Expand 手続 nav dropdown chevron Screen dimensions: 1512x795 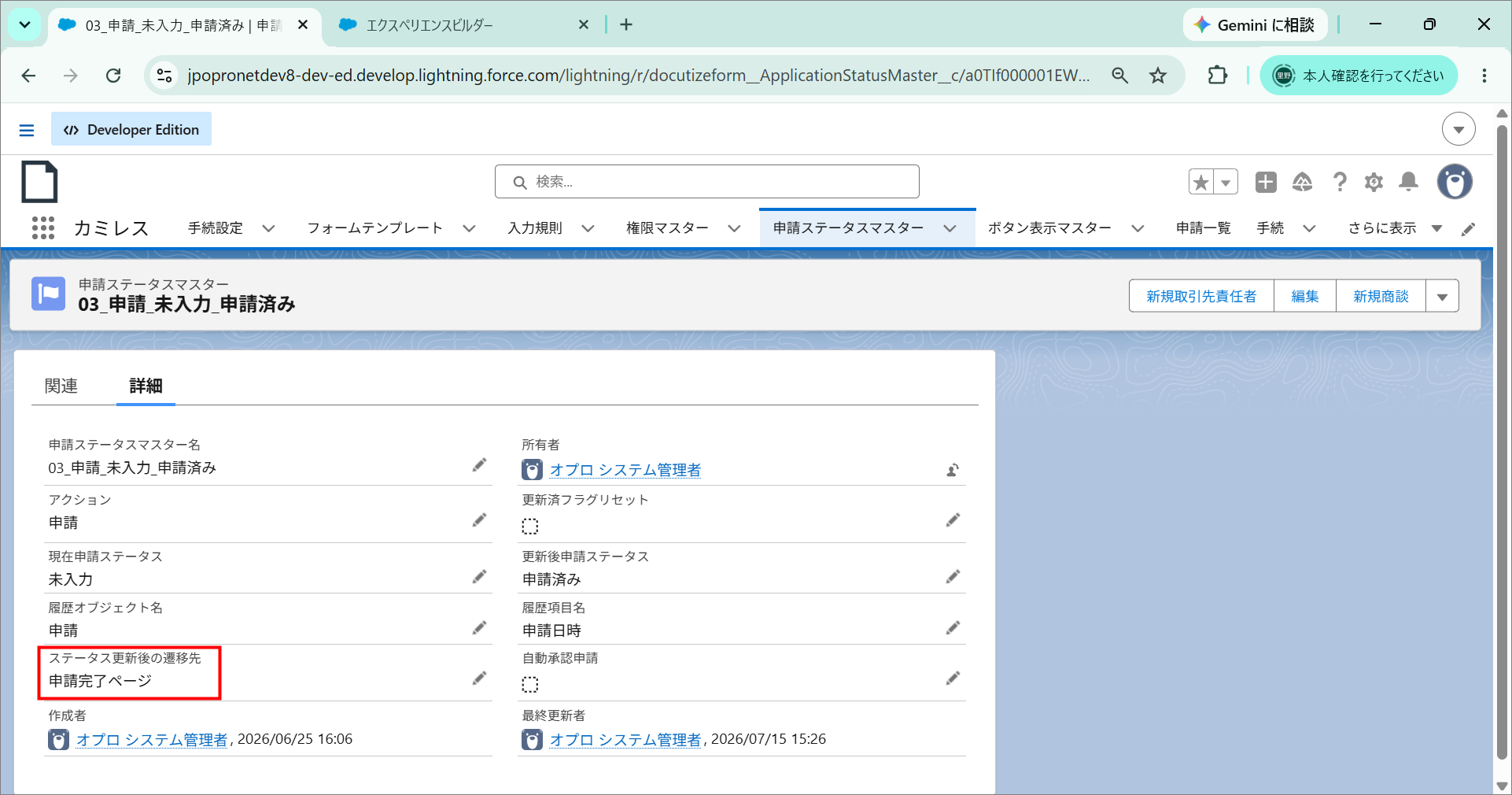pos(1309,228)
